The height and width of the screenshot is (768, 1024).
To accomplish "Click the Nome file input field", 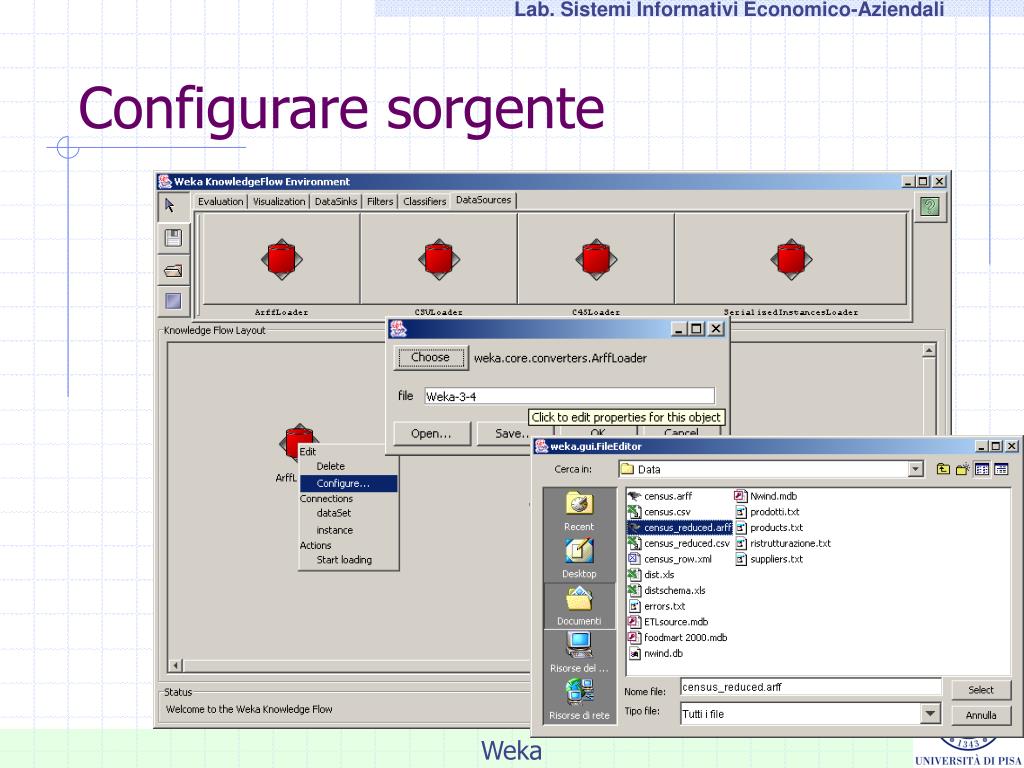I will coord(810,687).
